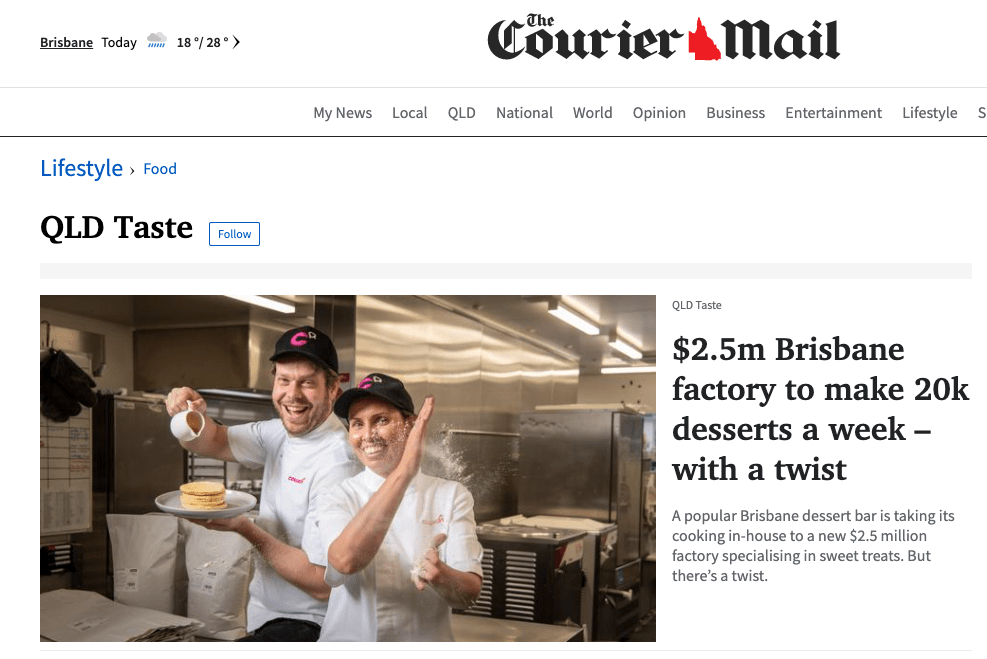987x659 pixels.
Task: Open the National news section
Action: pos(524,113)
